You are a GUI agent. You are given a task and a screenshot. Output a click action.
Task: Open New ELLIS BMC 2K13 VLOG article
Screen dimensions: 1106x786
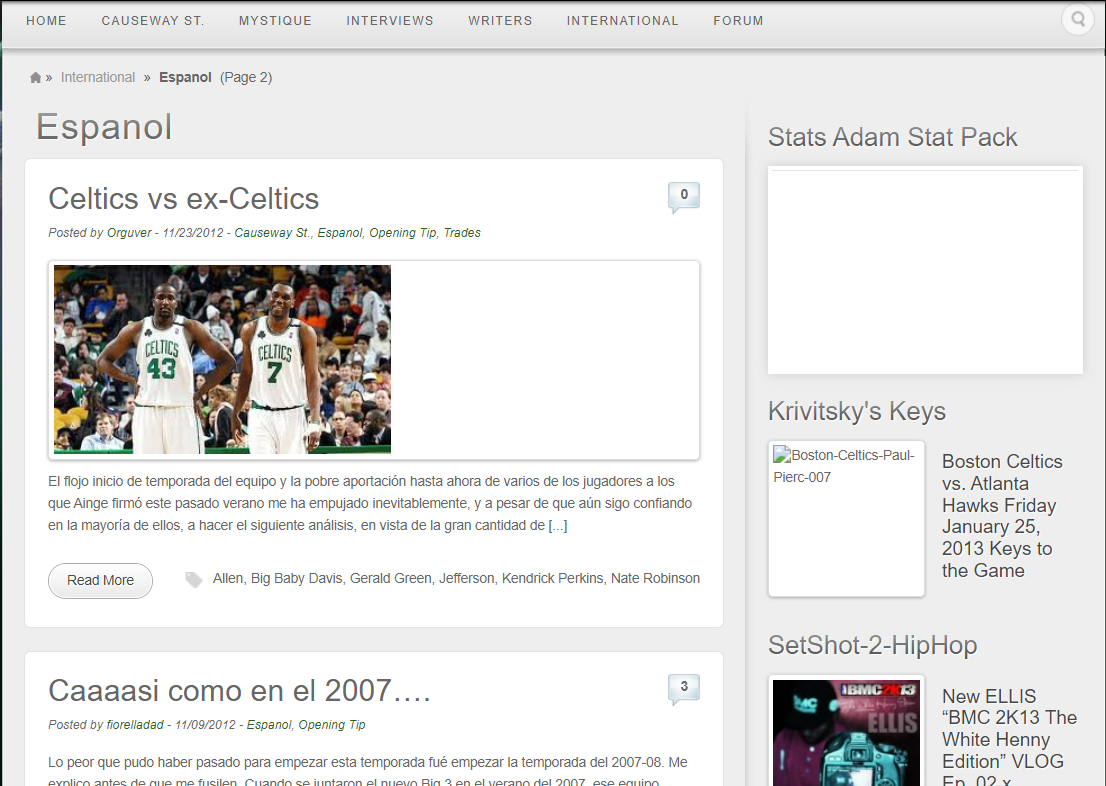pyautogui.click(x=1009, y=736)
